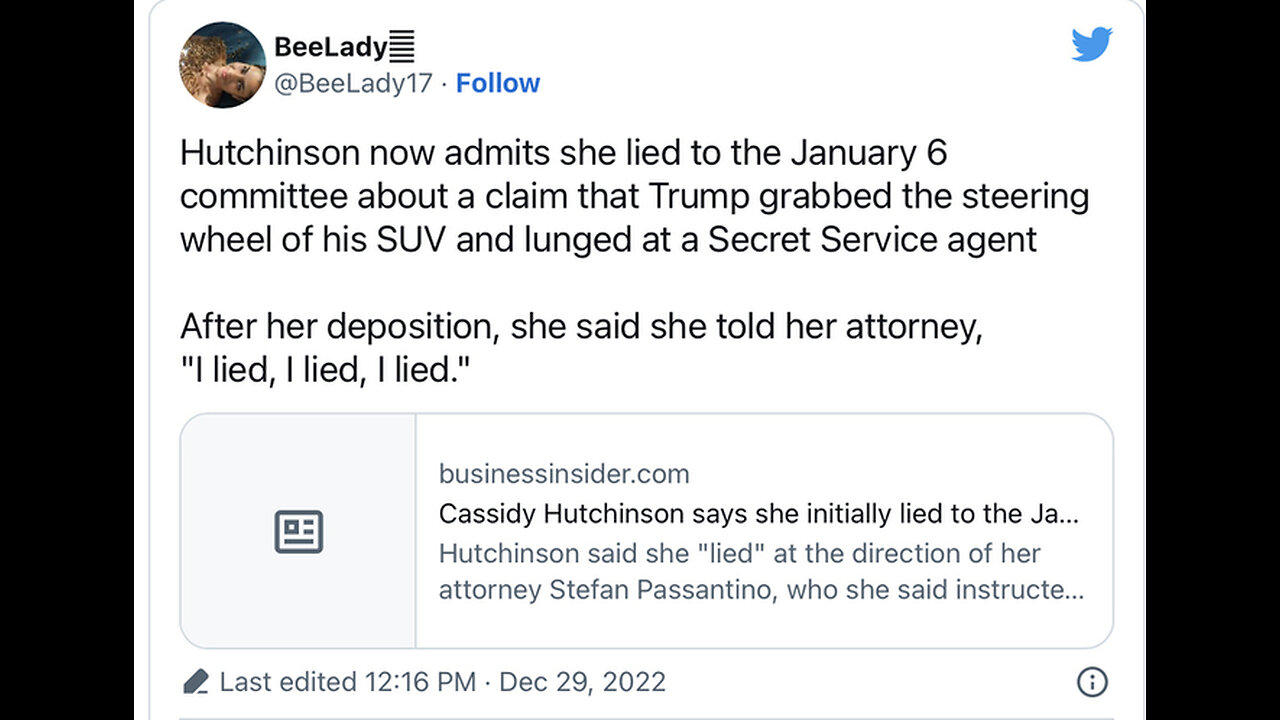1280x720 pixels.
Task: Click the Twitter bird logo
Action: (x=1091, y=43)
